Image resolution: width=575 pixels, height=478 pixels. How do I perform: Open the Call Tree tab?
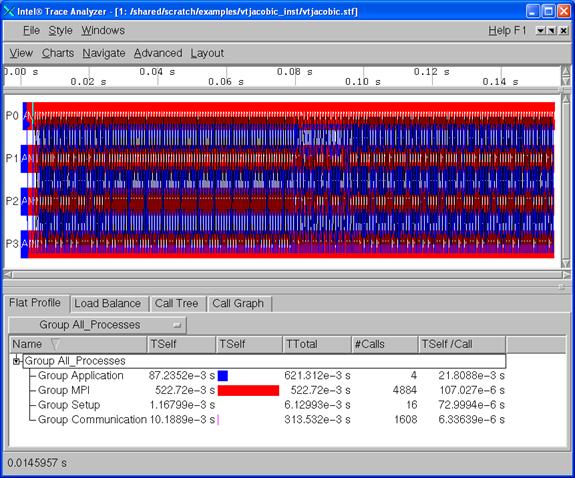pos(177,304)
